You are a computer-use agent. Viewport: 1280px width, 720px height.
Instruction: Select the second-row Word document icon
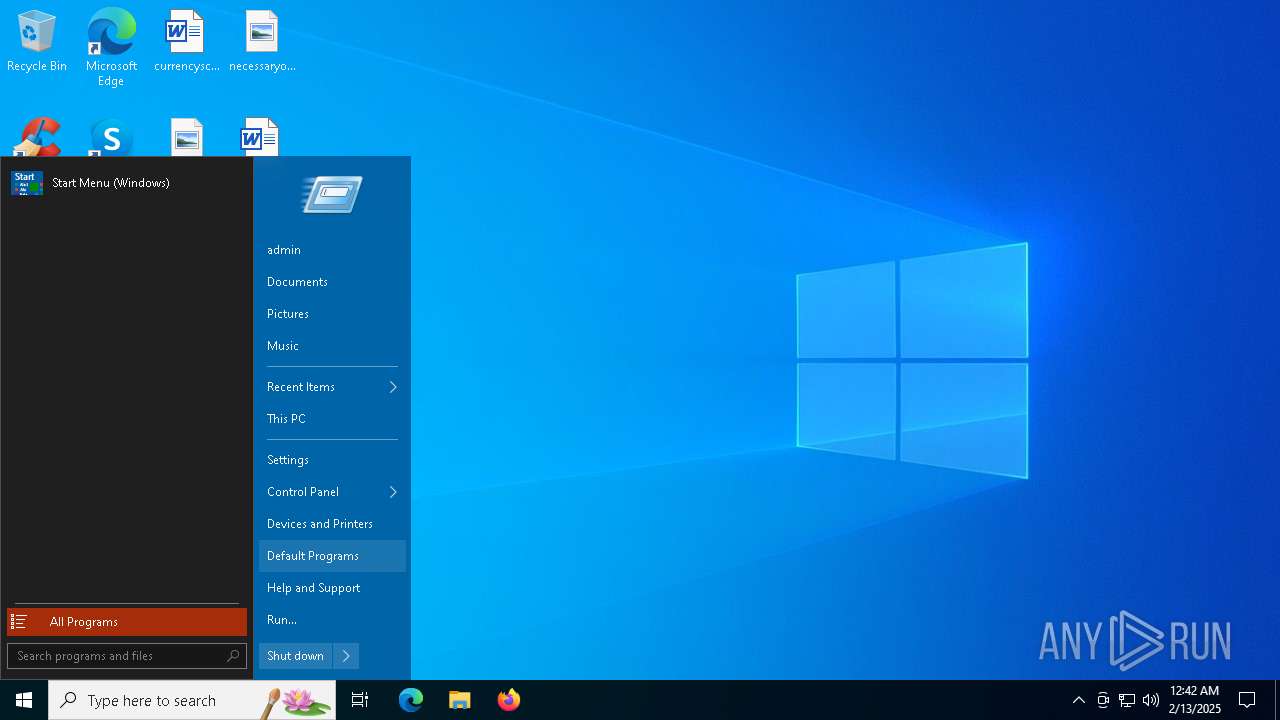[x=260, y=138]
